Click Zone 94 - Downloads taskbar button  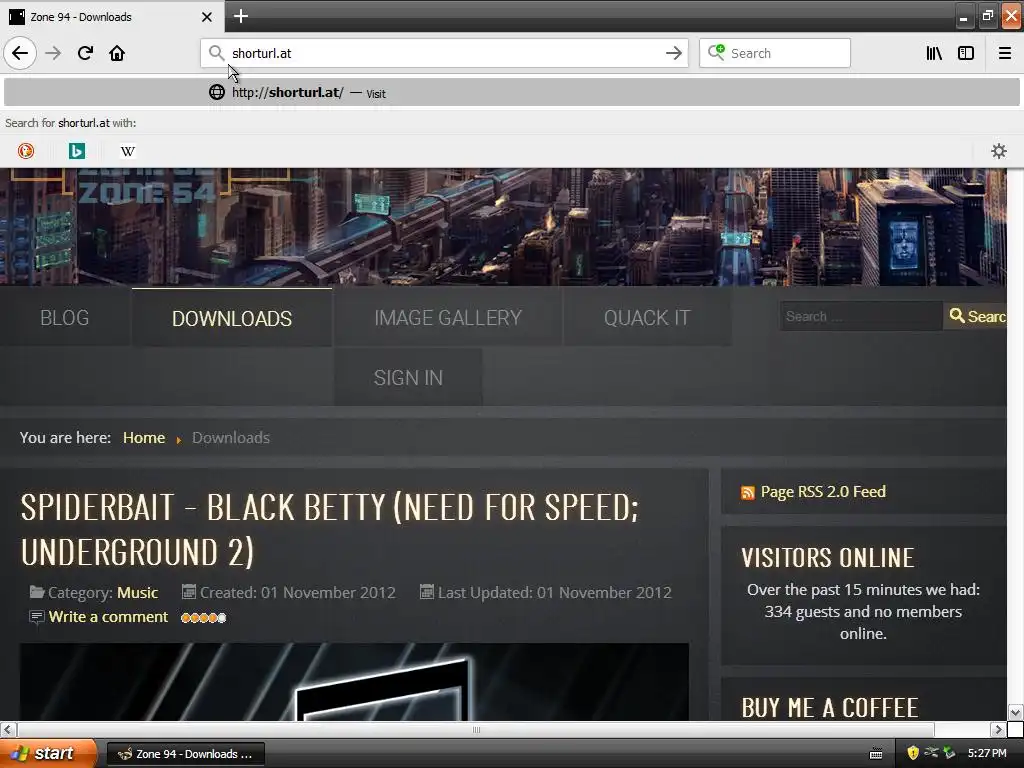[185, 754]
